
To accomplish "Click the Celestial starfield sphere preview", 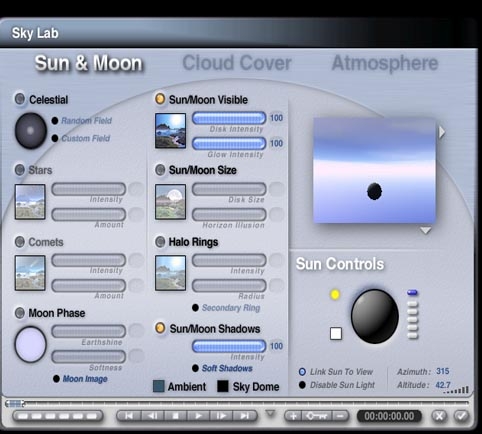I will pyautogui.click(x=30, y=131).
